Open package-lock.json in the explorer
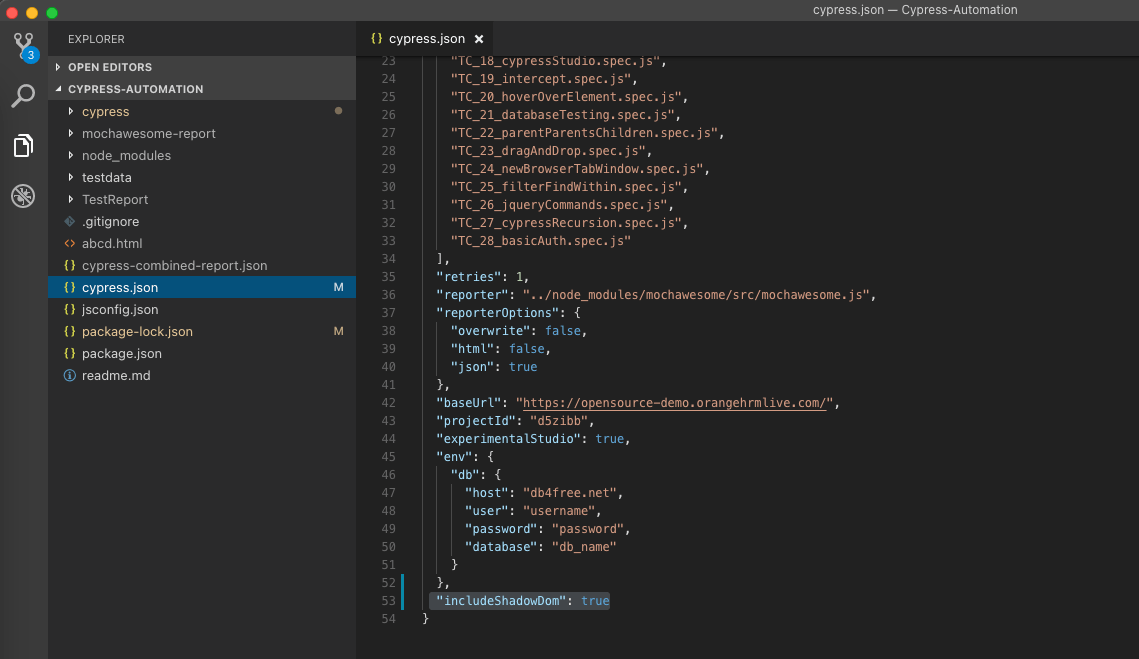 click(x=137, y=332)
